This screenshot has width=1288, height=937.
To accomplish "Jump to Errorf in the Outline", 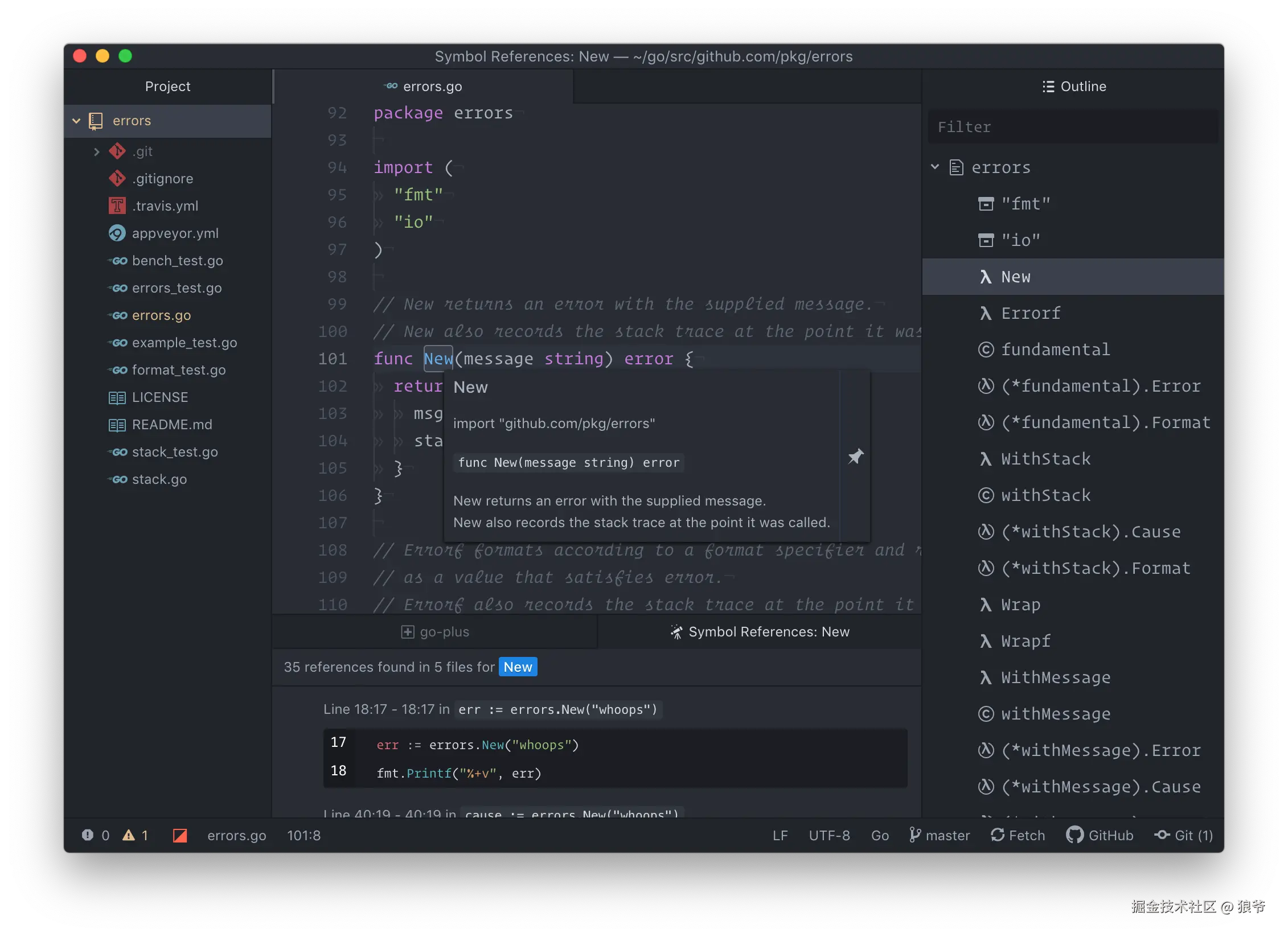I will tap(1030, 313).
